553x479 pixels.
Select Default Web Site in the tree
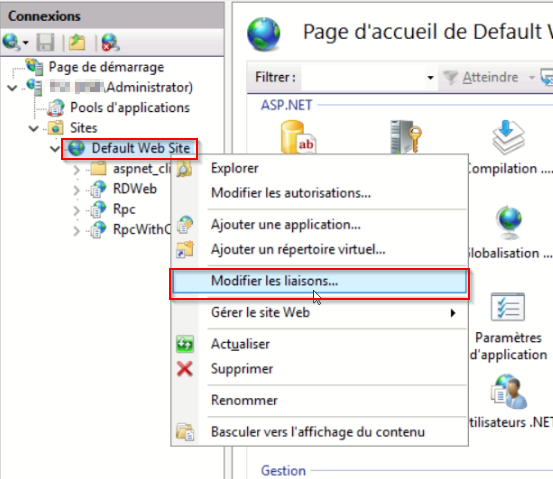(141, 148)
